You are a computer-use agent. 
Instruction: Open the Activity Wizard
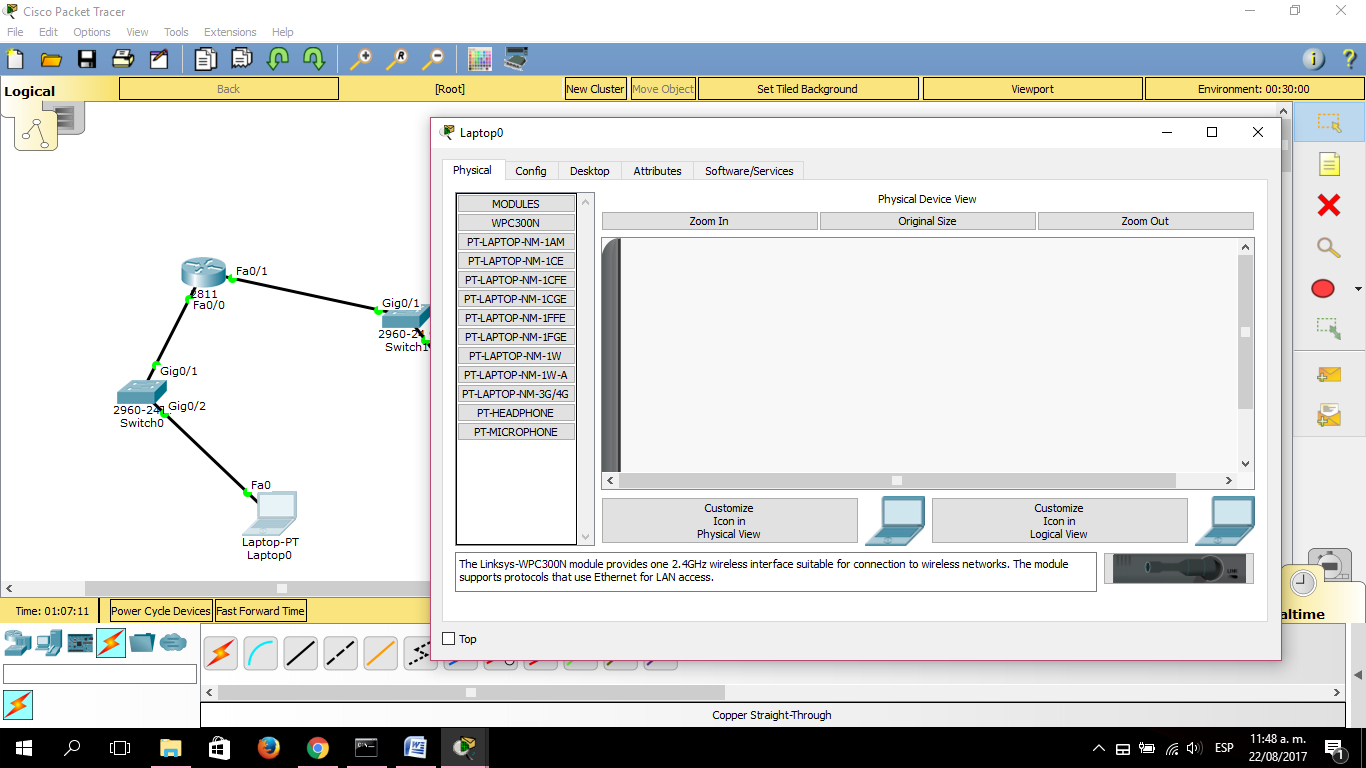(x=159, y=59)
